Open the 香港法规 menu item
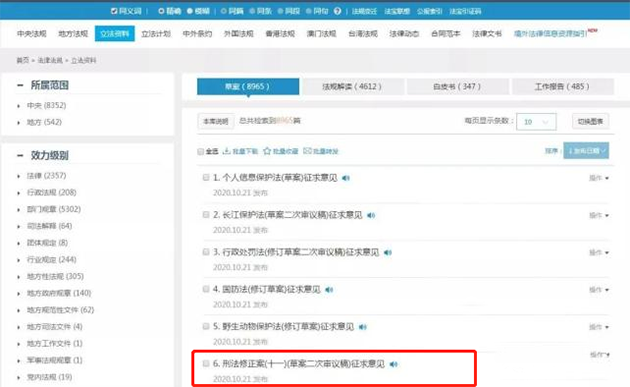 [x=280, y=34]
